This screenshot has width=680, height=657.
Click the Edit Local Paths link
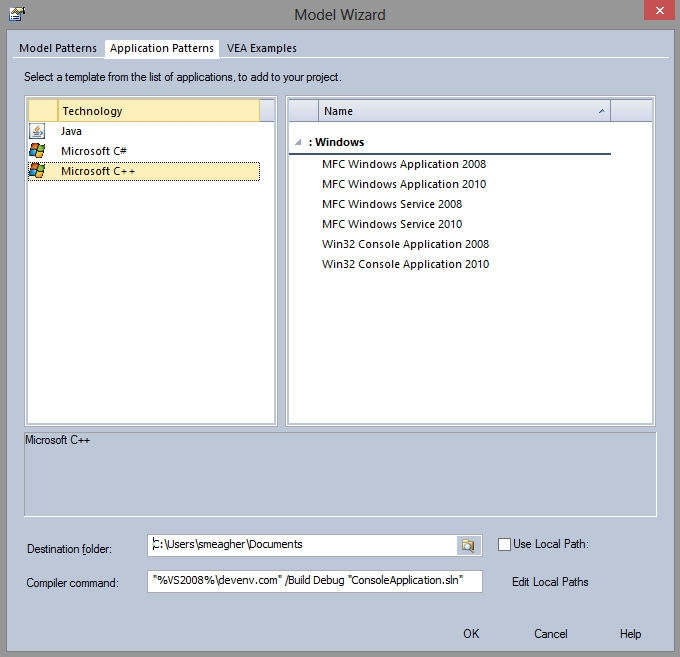(550, 582)
